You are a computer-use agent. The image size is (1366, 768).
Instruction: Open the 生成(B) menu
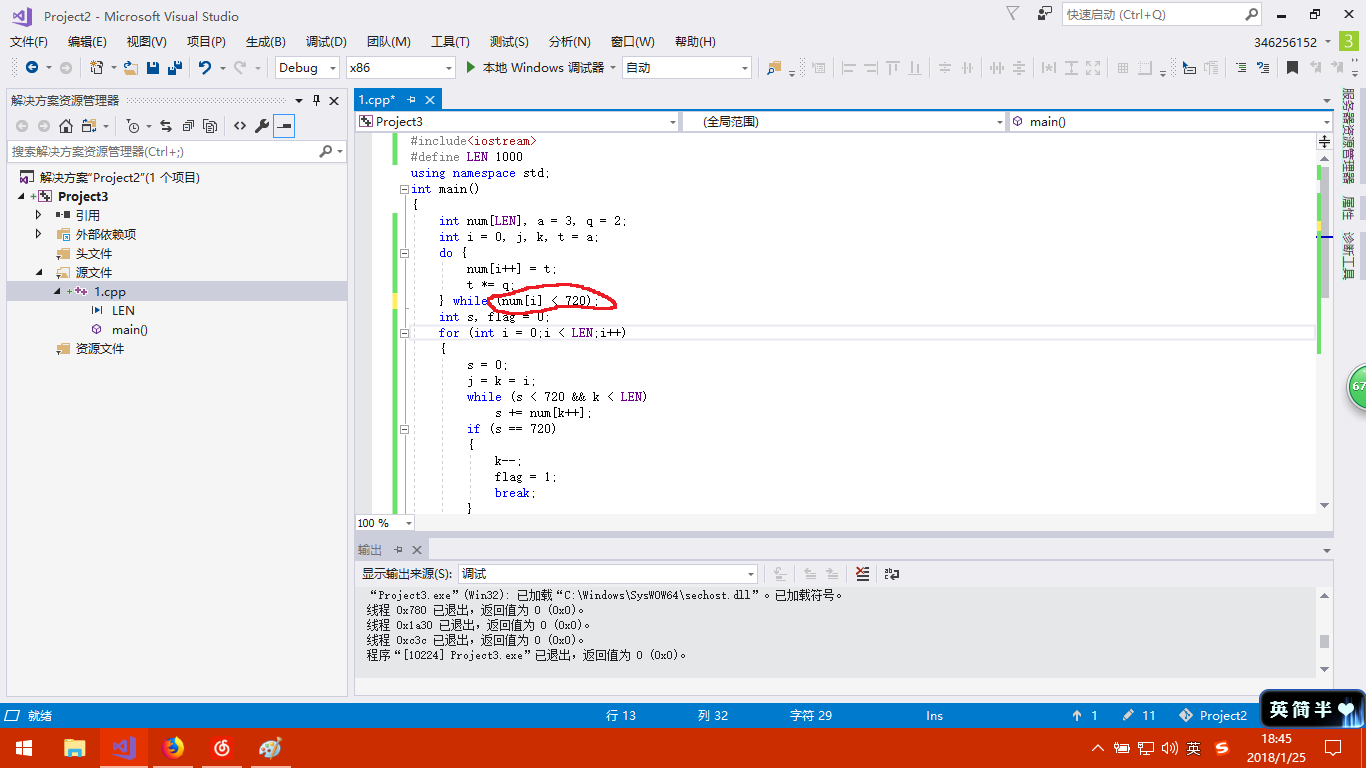pos(266,41)
